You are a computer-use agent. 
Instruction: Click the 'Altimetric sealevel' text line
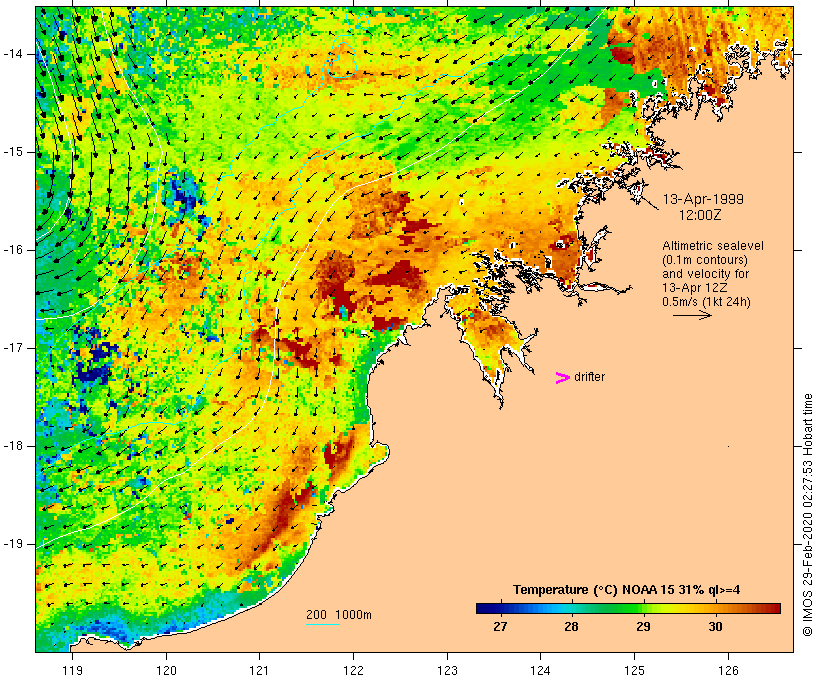pos(712,246)
